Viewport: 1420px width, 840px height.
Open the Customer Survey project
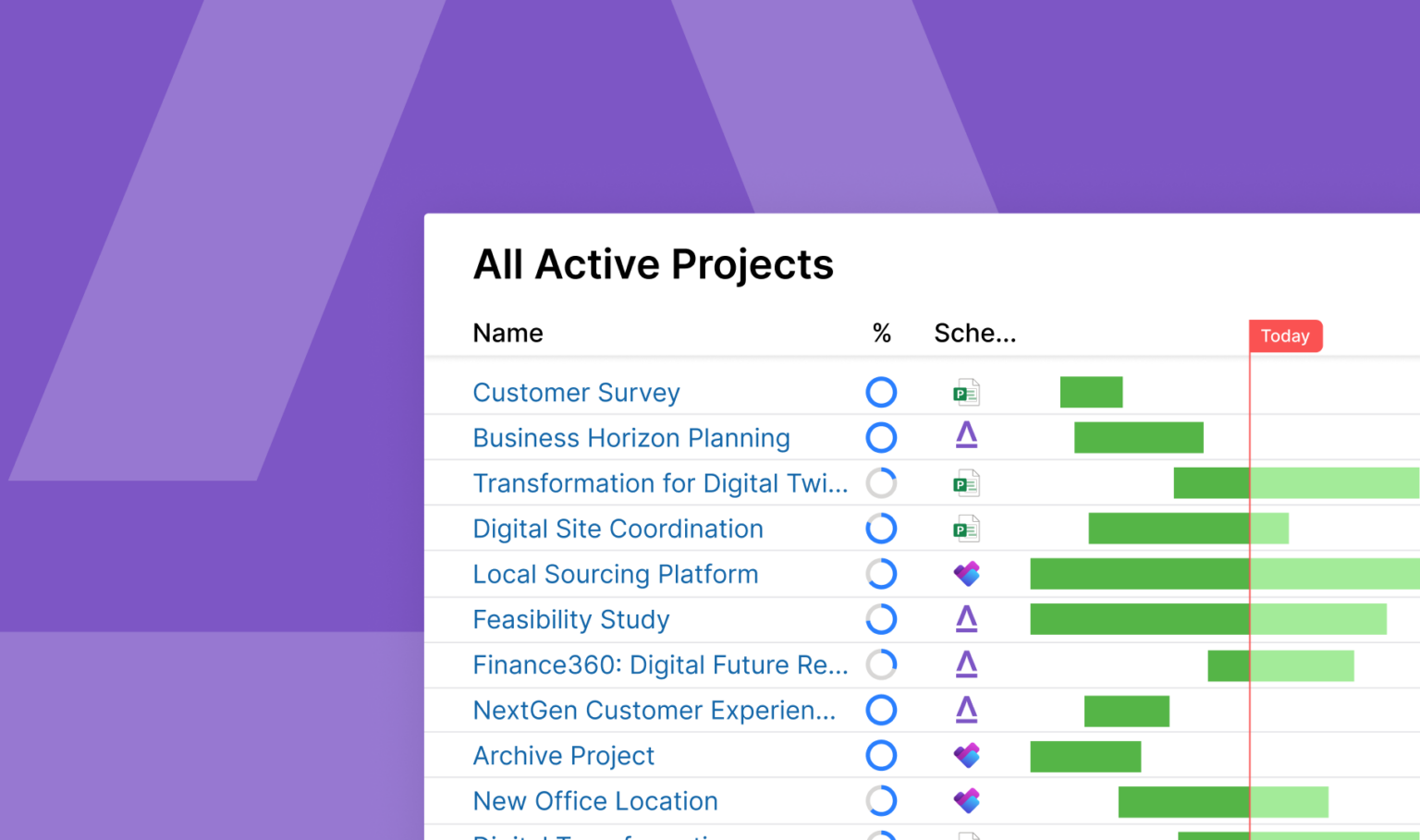[575, 392]
